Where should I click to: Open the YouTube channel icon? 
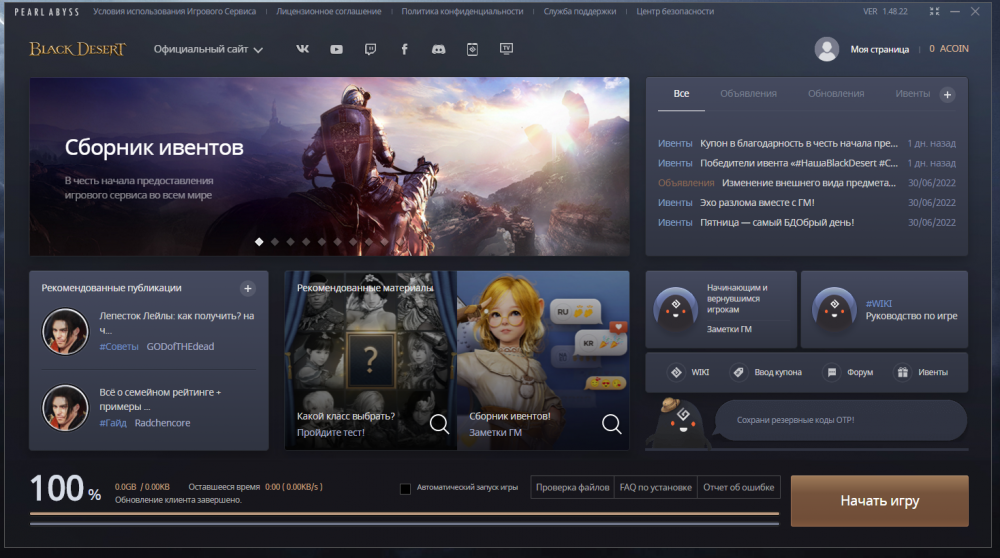pyautogui.click(x=336, y=49)
